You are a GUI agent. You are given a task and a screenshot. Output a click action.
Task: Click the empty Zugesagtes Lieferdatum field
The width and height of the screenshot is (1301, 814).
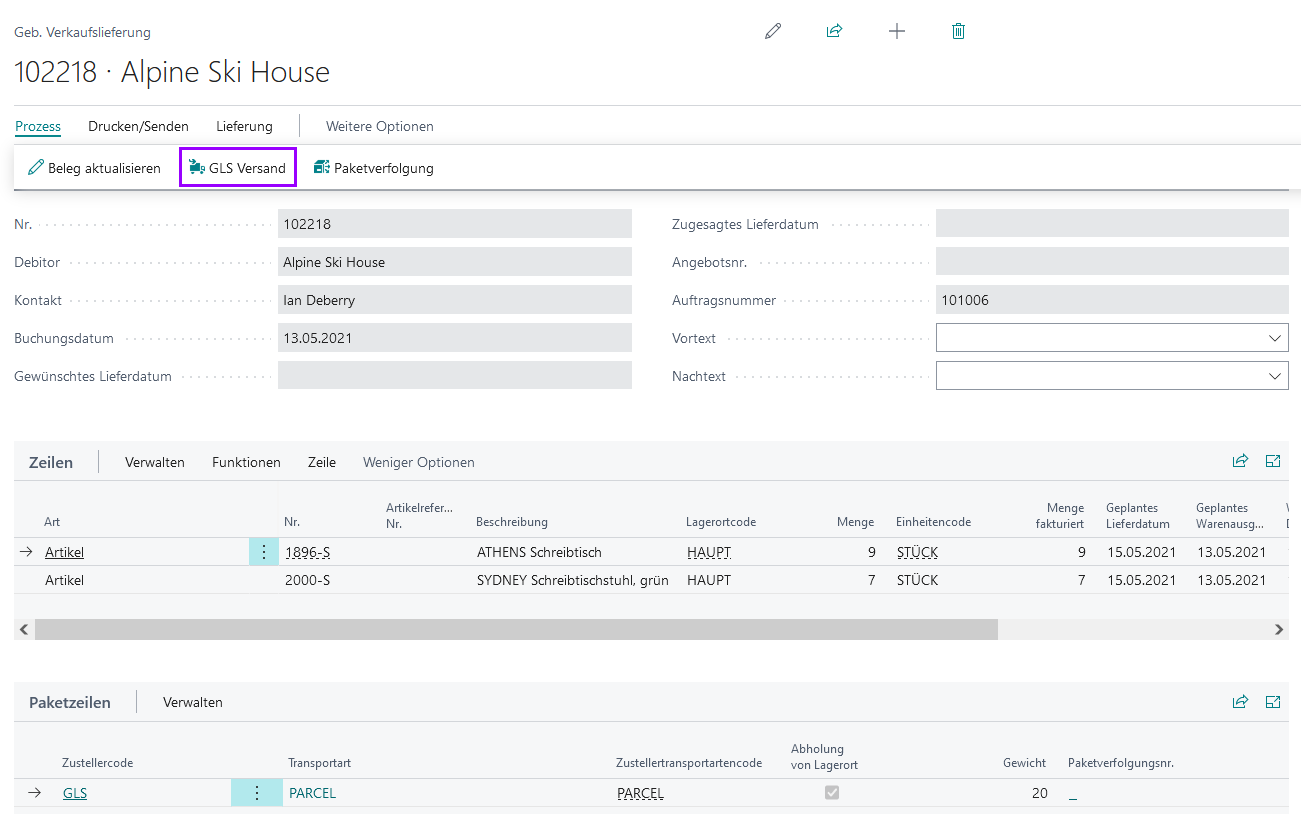click(1112, 224)
